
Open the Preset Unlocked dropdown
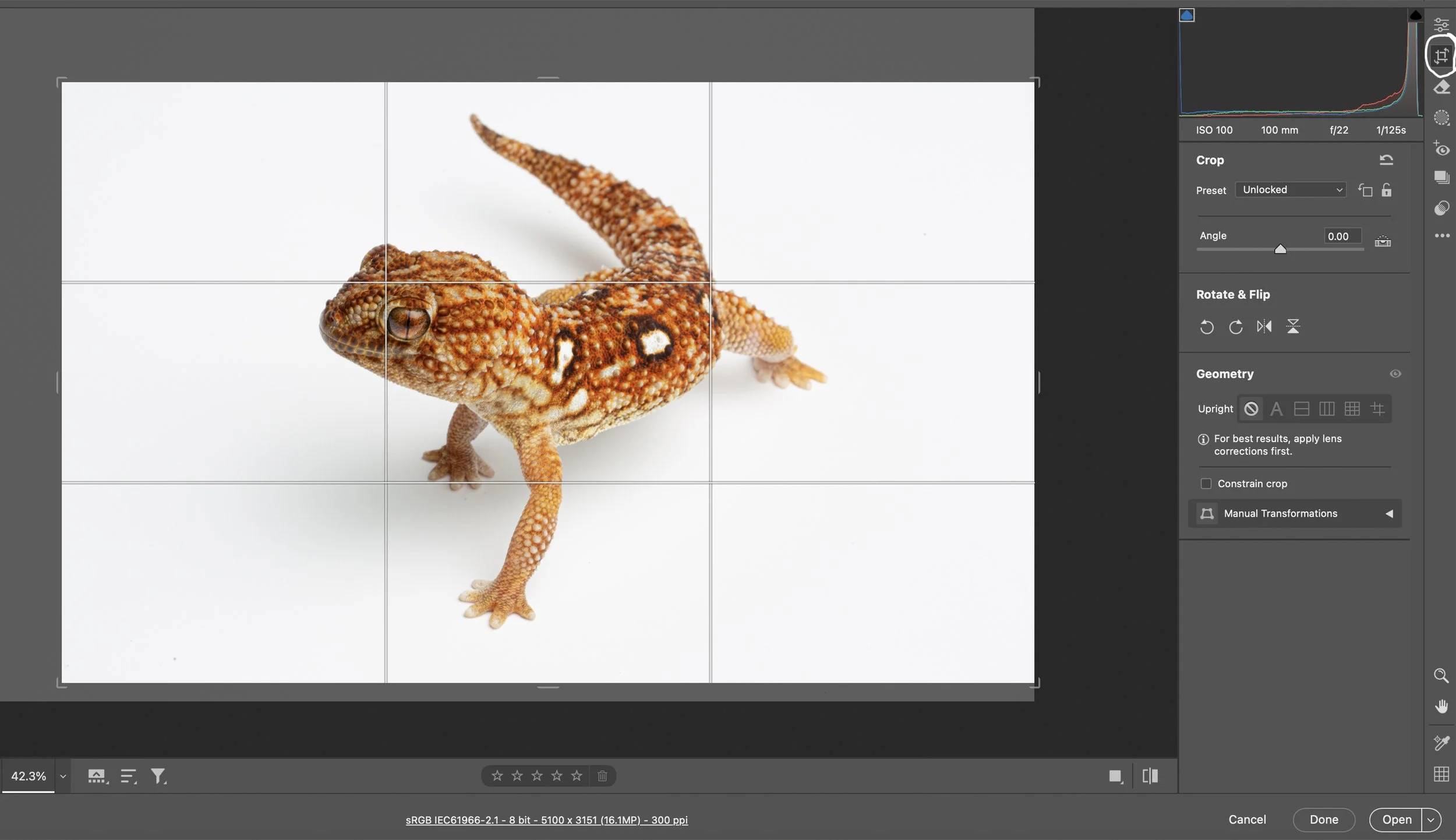(x=1291, y=190)
